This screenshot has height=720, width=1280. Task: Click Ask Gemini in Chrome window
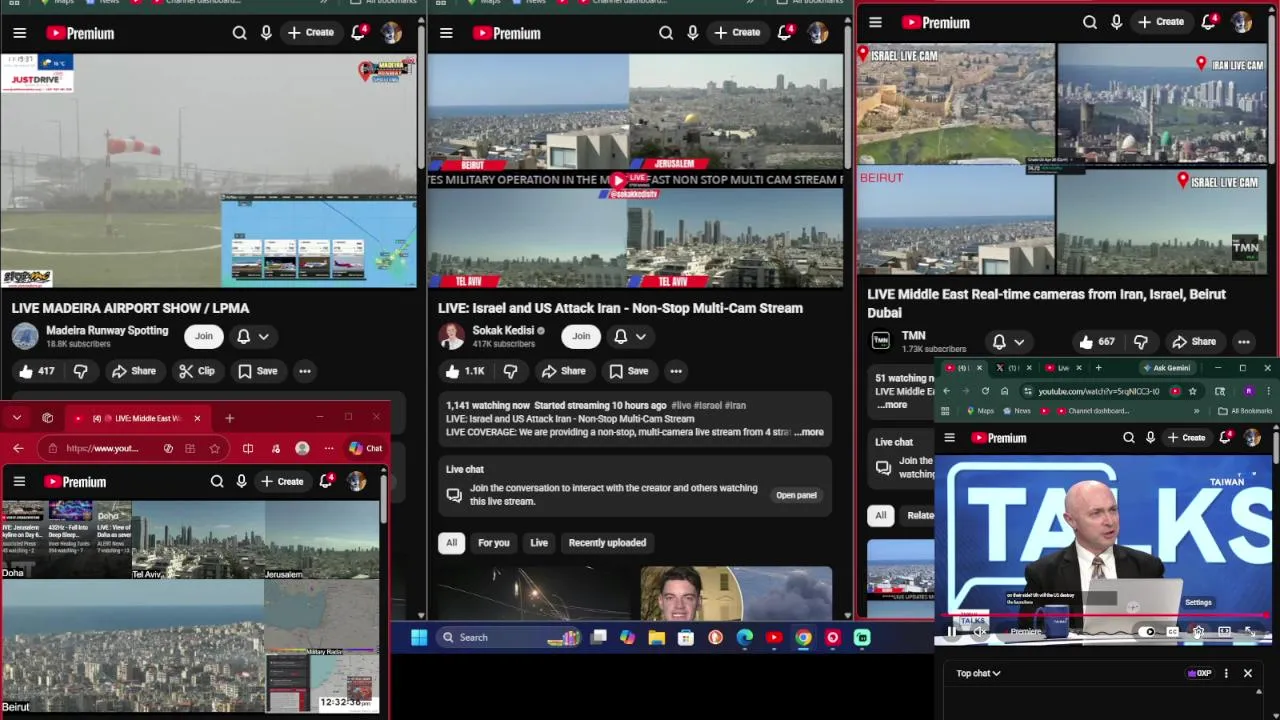(1166, 368)
